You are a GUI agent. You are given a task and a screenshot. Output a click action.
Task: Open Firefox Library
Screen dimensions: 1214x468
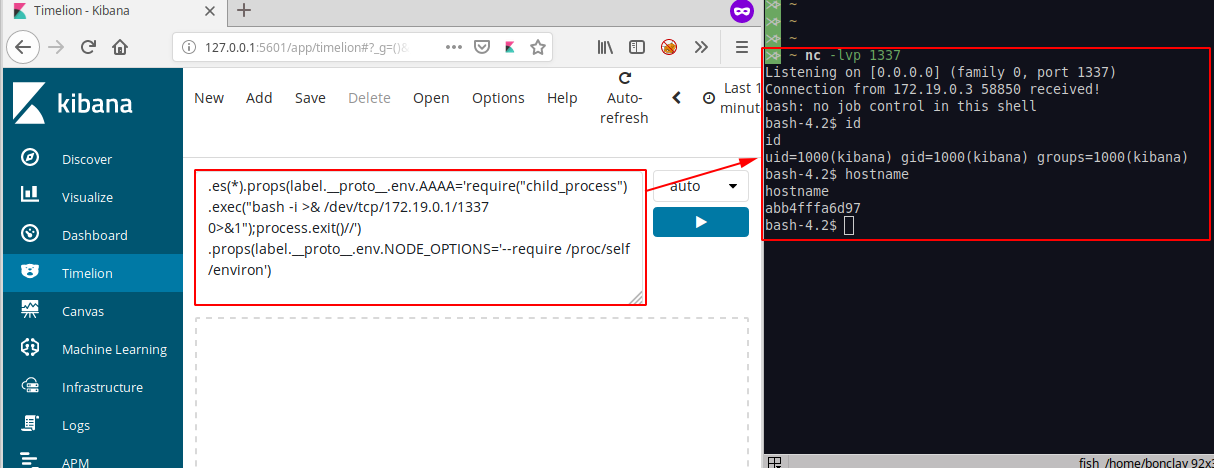tap(606, 47)
